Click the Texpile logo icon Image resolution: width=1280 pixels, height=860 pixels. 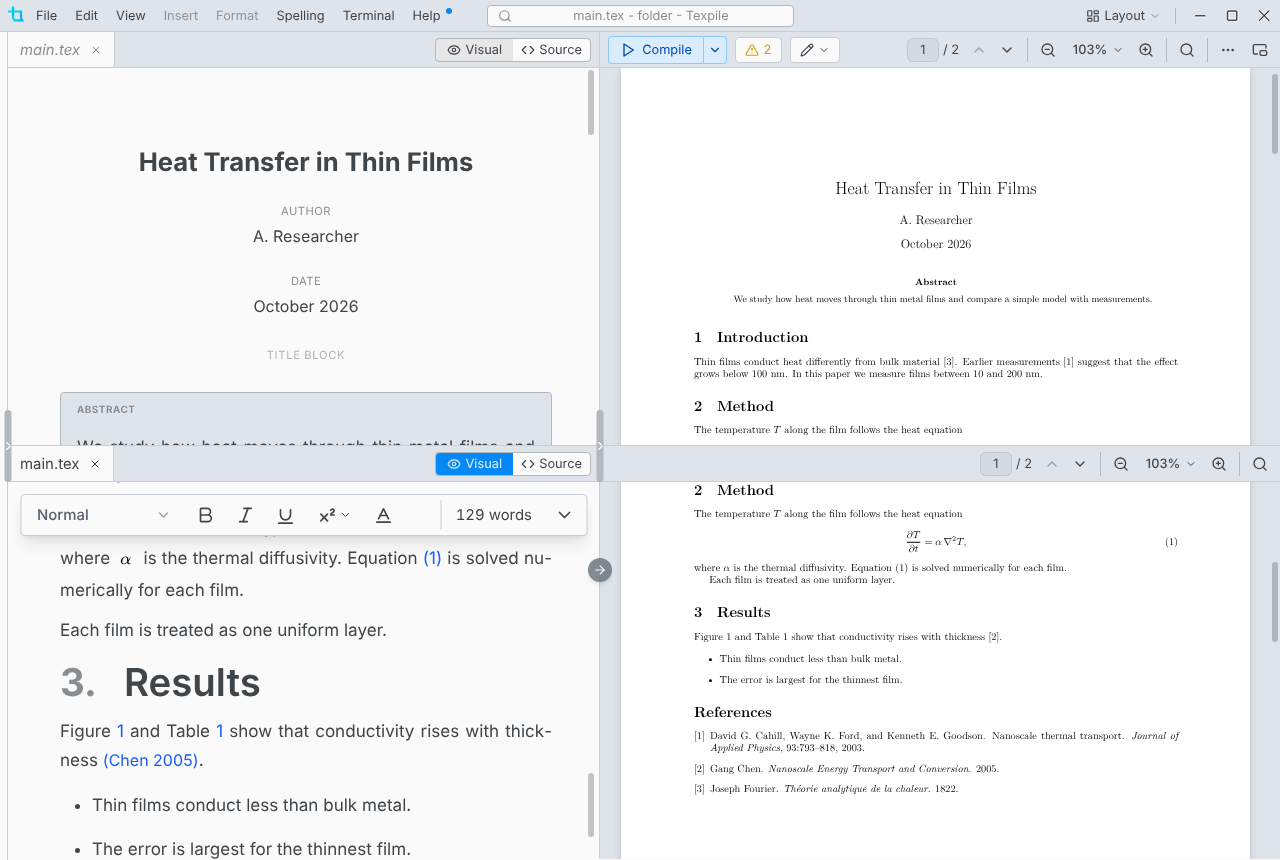pyautogui.click(x=15, y=15)
